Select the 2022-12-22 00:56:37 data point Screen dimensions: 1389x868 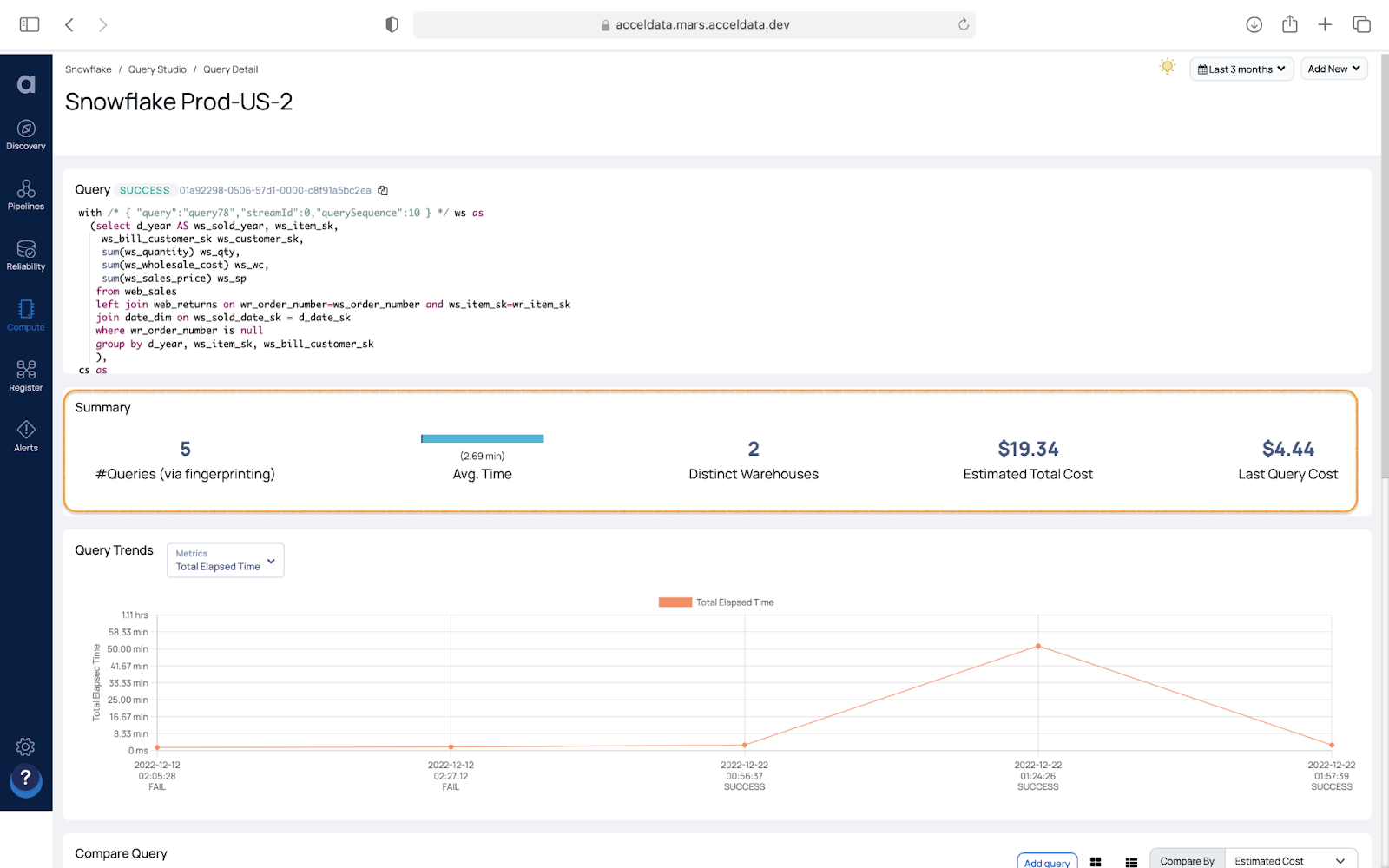click(x=745, y=745)
